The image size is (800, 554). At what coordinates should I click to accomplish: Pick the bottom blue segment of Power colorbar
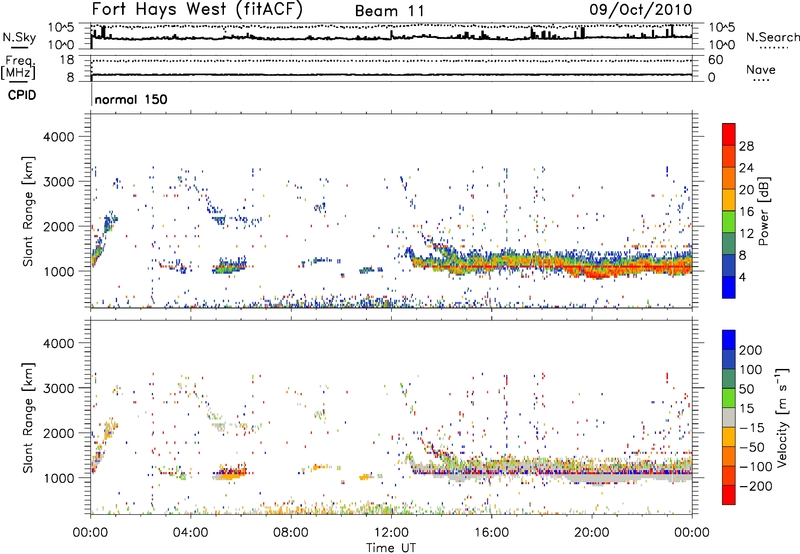click(729, 287)
